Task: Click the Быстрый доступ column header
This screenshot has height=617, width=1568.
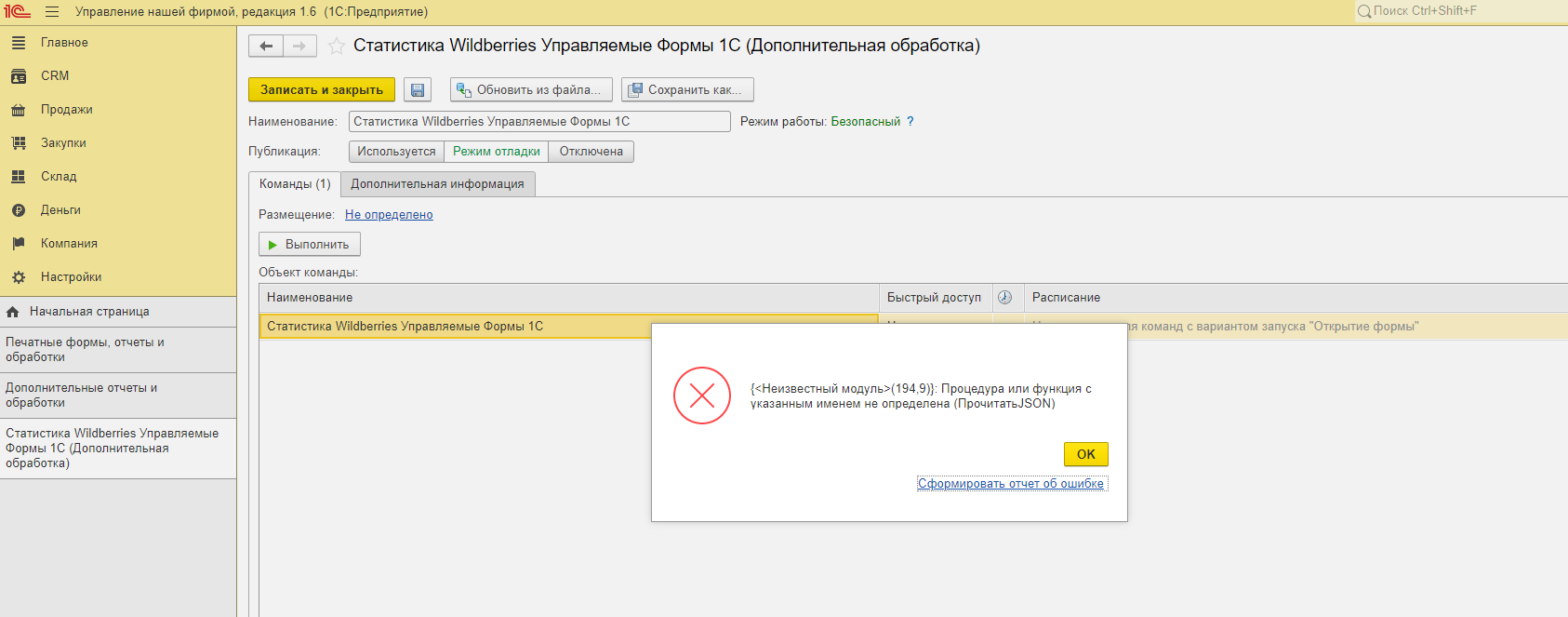Action: point(935,298)
